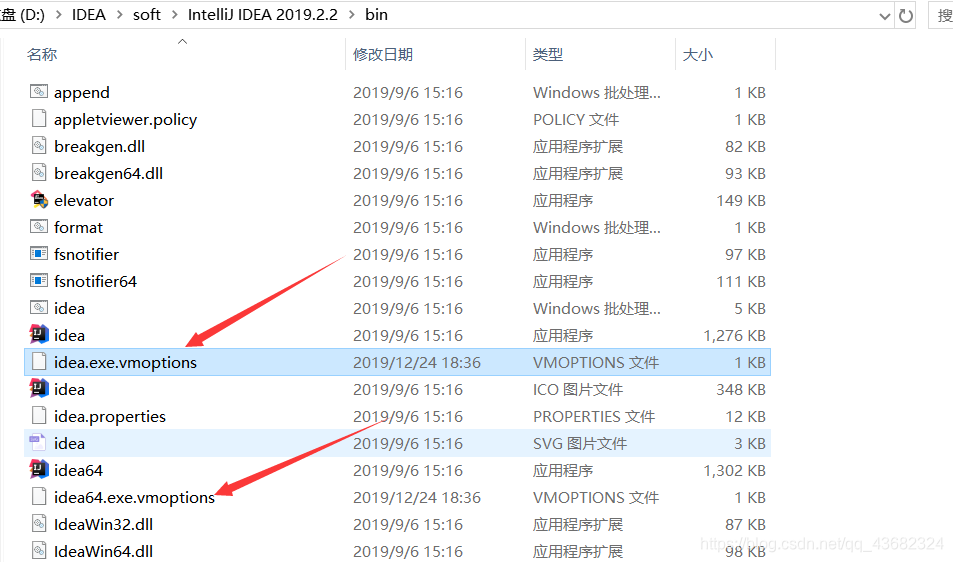
Task: Sort files by the 类型 column header
Action: pyautogui.click(x=548, y=55)
